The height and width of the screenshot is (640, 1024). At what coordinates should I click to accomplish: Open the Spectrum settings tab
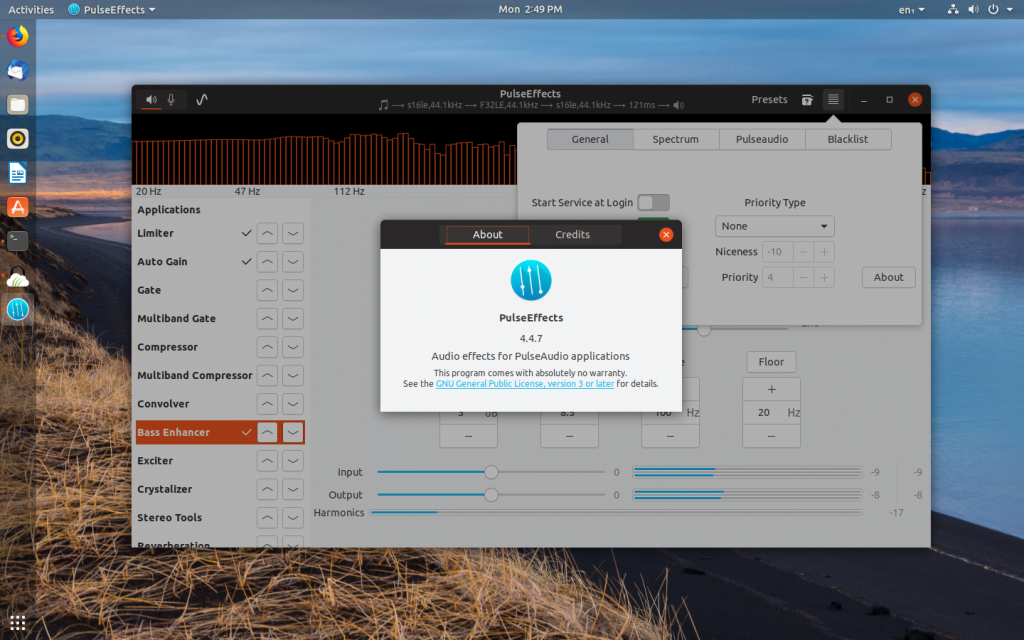(x=675, y=140)
